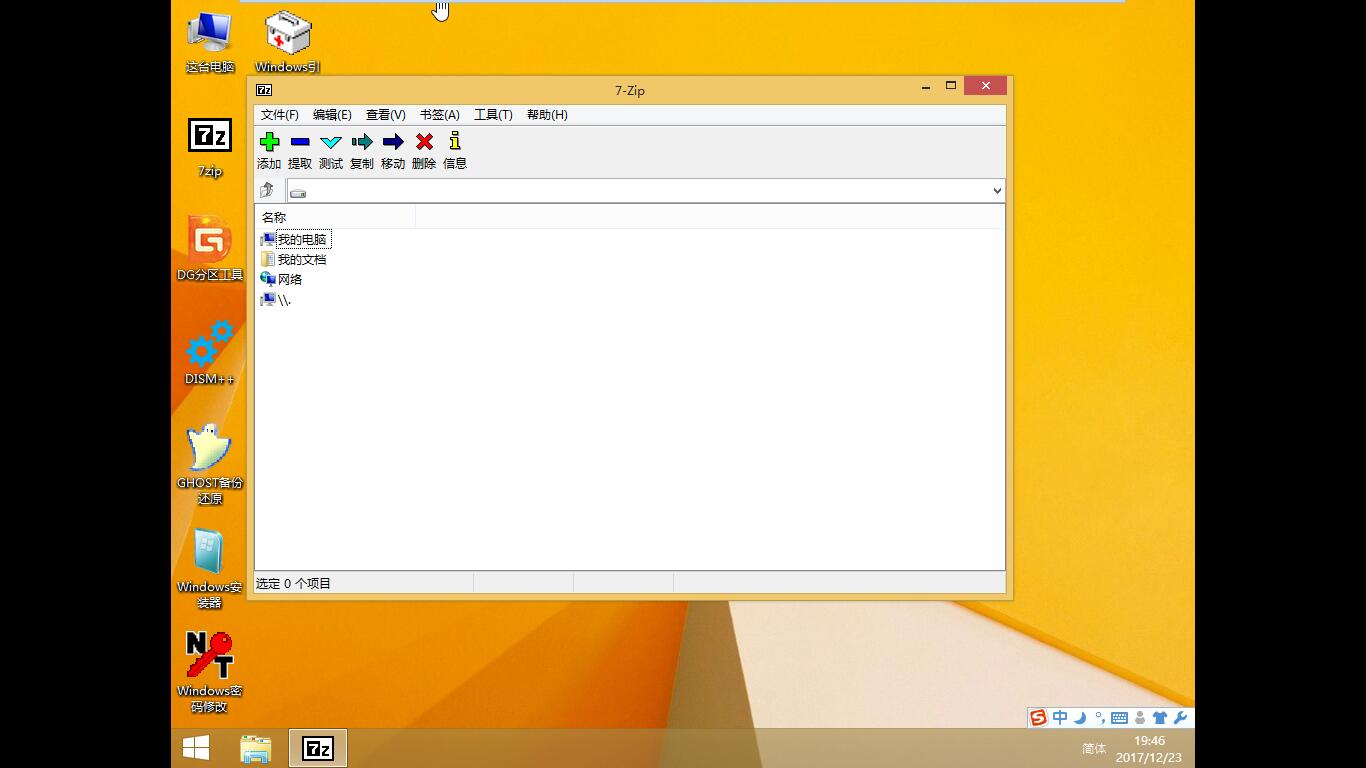Open the 编辑(E) menu
Screen dimensions: 1366x768
(x=332, y=115)
